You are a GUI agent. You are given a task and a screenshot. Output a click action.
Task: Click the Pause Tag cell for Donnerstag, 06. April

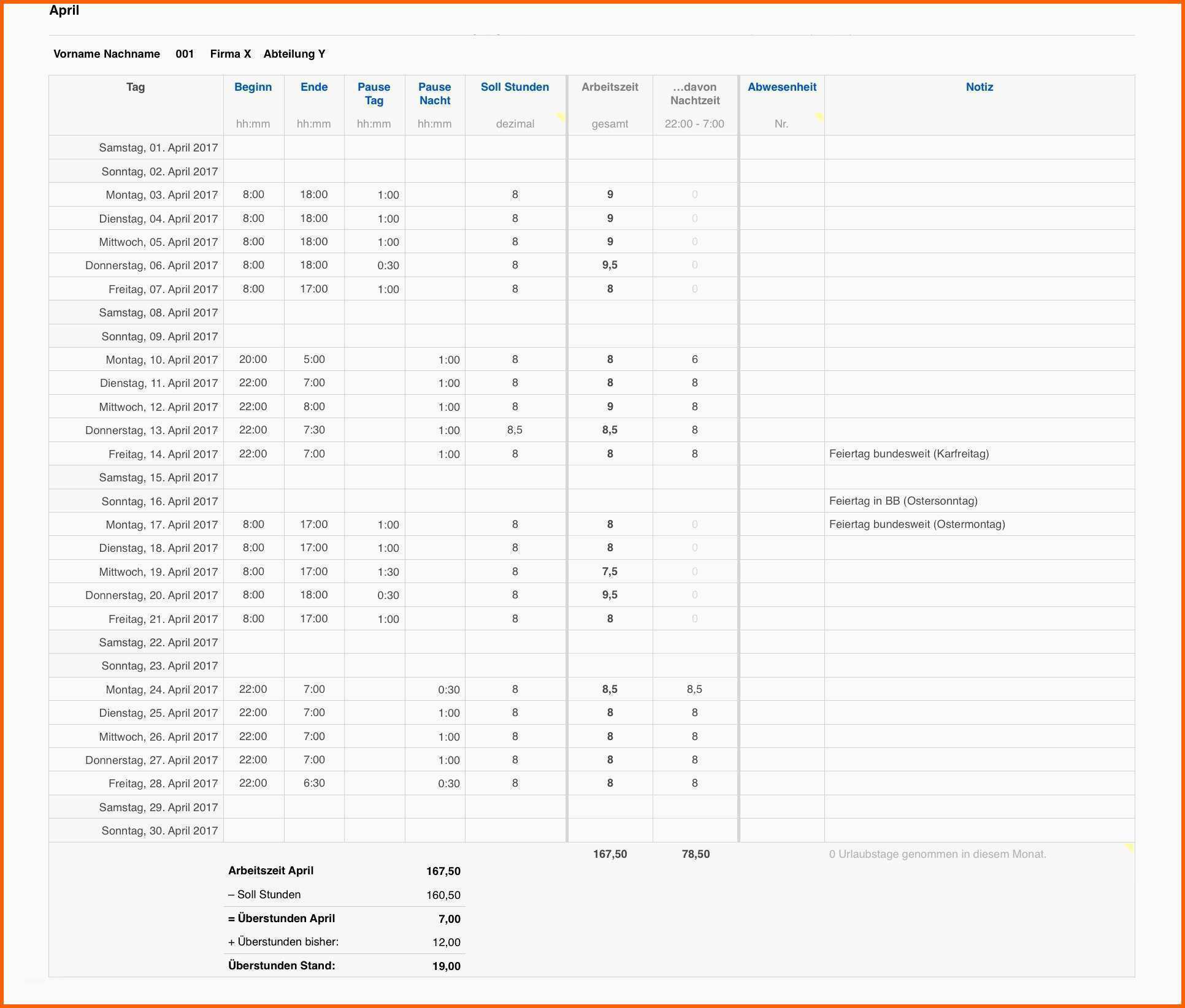click(388, 265)
